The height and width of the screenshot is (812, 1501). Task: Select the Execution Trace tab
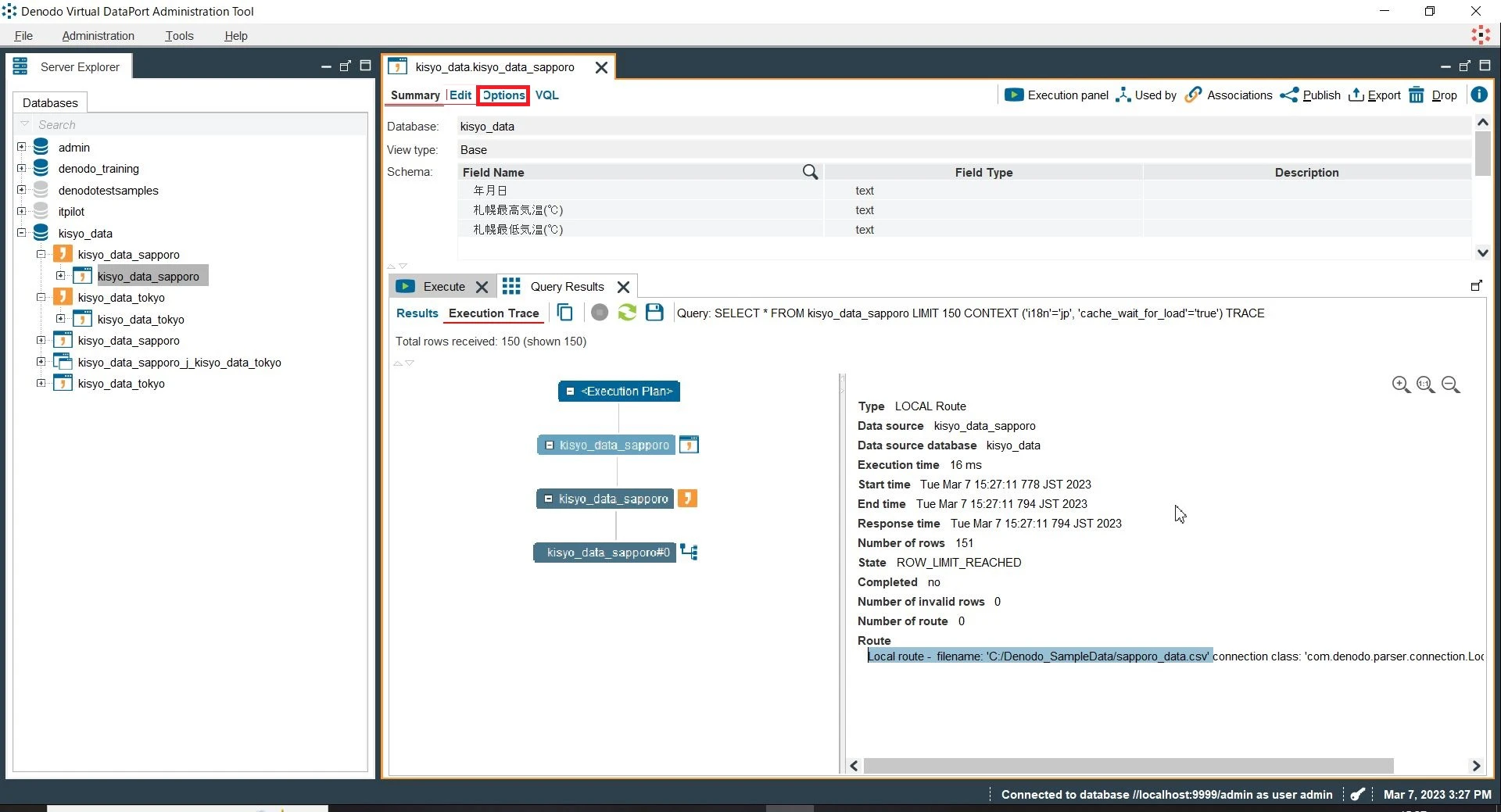point(494,313)
